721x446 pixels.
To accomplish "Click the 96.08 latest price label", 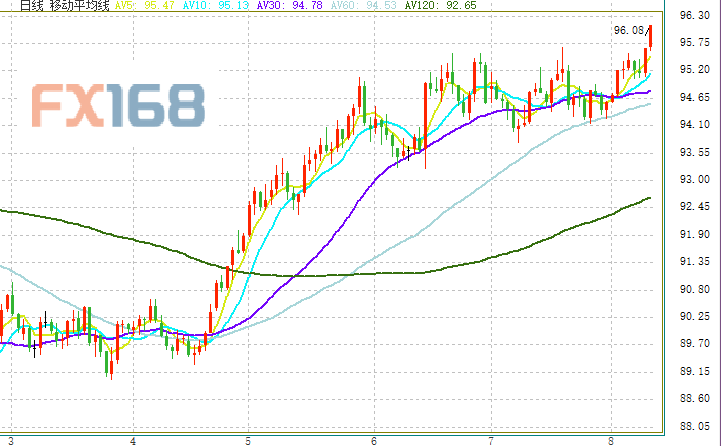I will [628, 31].
